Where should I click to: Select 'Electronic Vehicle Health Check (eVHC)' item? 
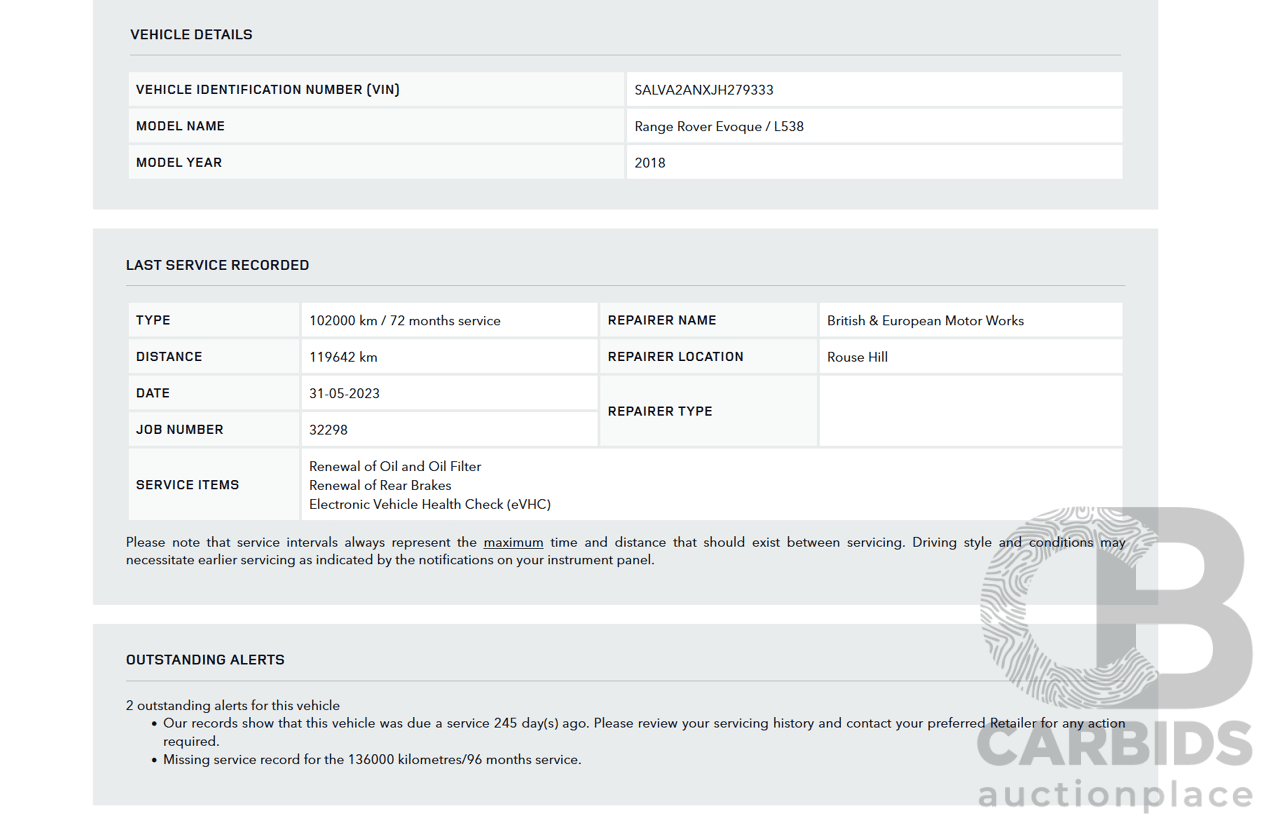[x=430, y=505]
